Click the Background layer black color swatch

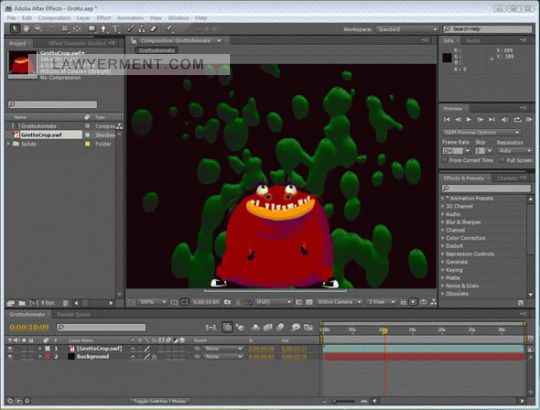71,357
